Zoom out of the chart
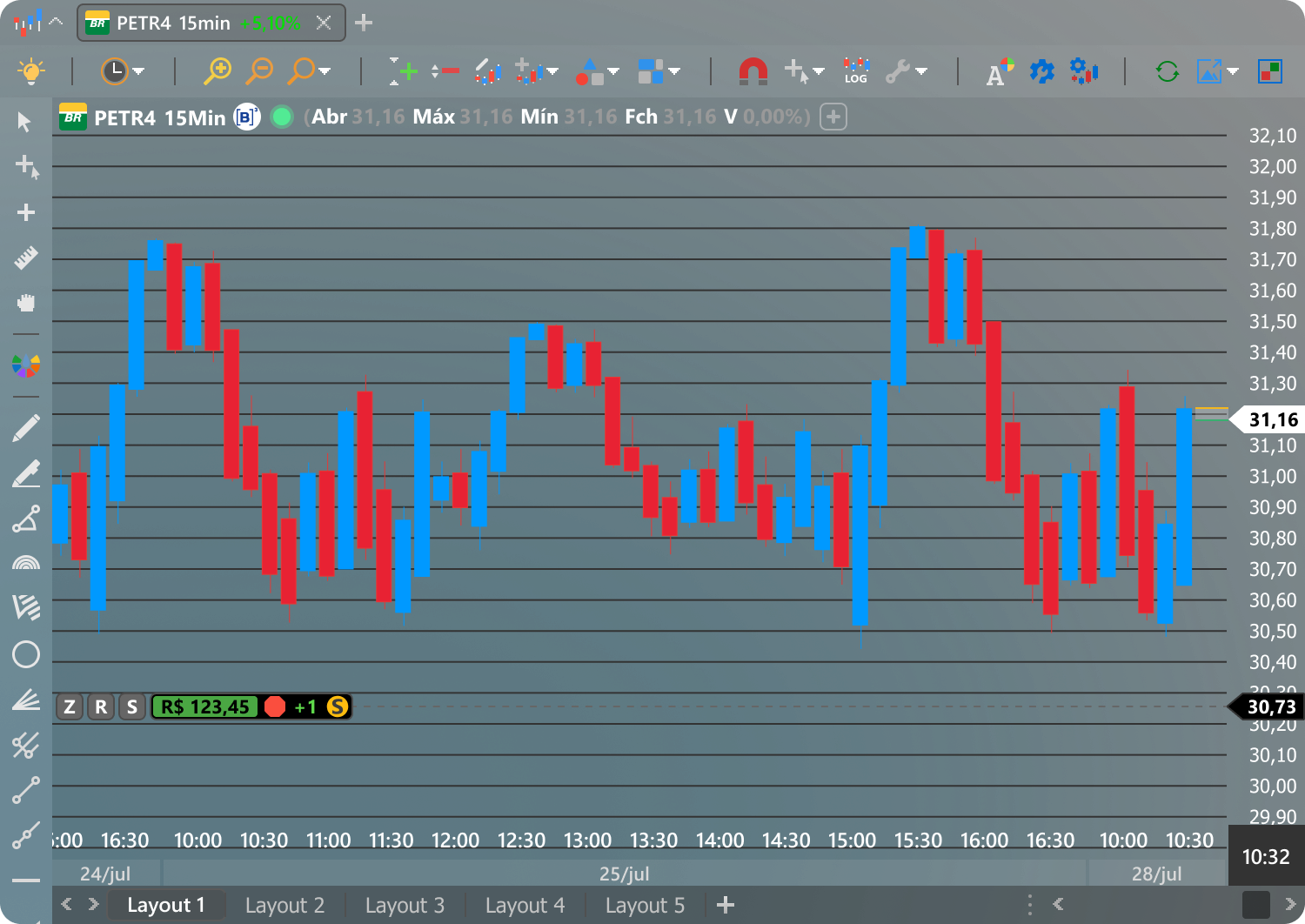 click(x=259, y=70)
